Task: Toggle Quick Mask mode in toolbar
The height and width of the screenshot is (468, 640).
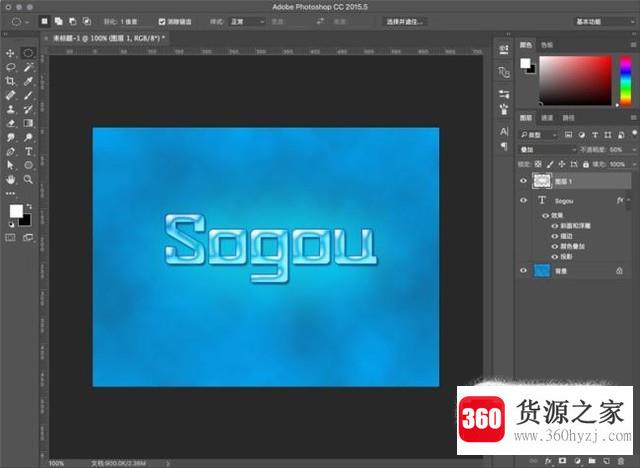Action: [10, 237]
